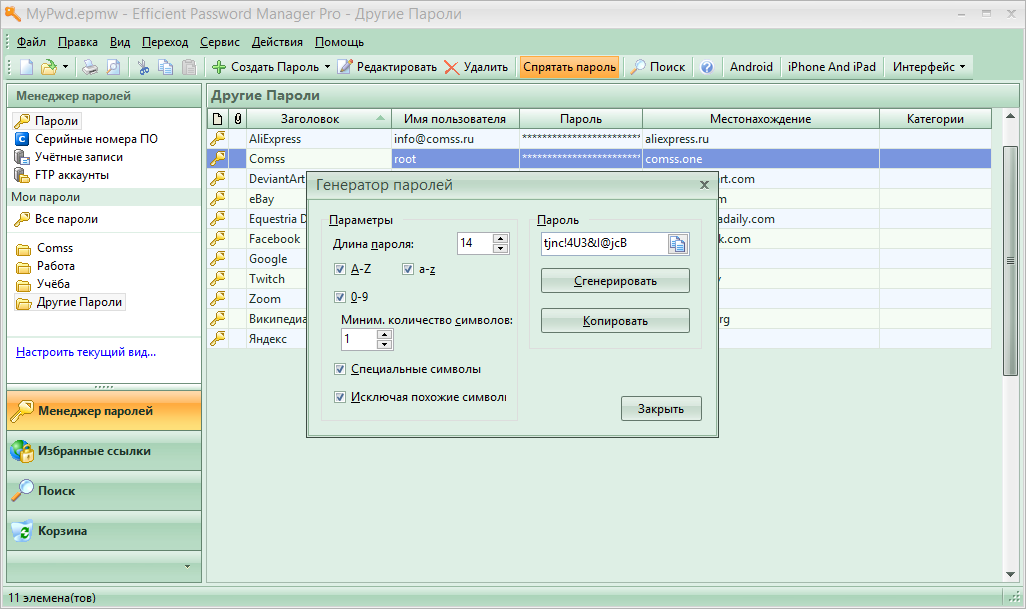This screenshot has height=609, width=1026.
Task: Click the generated password text field
Action: (603, 243)
